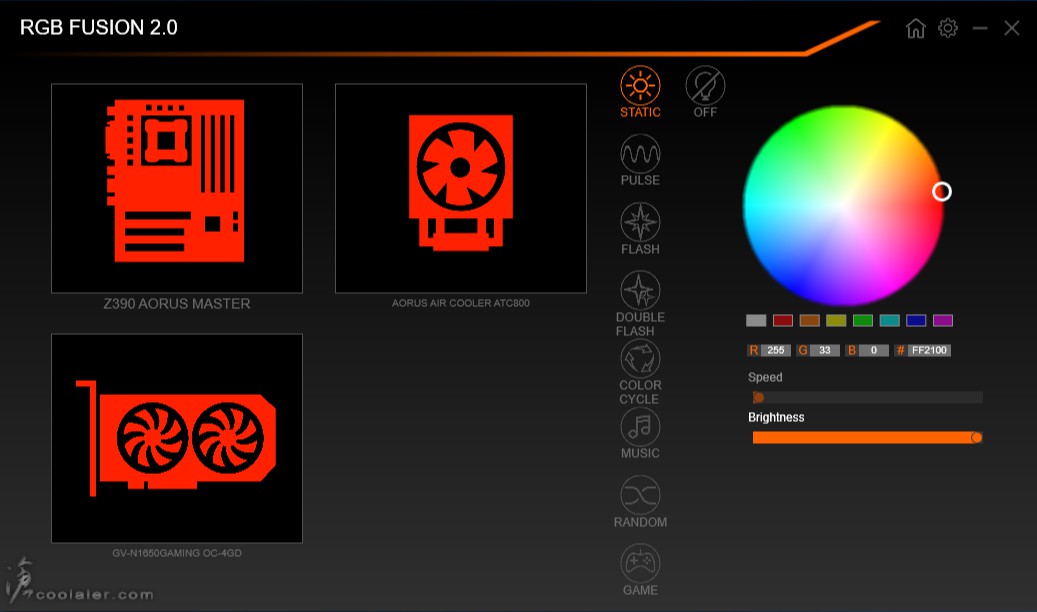
Task: Close the RGB Fusion window
Action: pos(1012,28)
